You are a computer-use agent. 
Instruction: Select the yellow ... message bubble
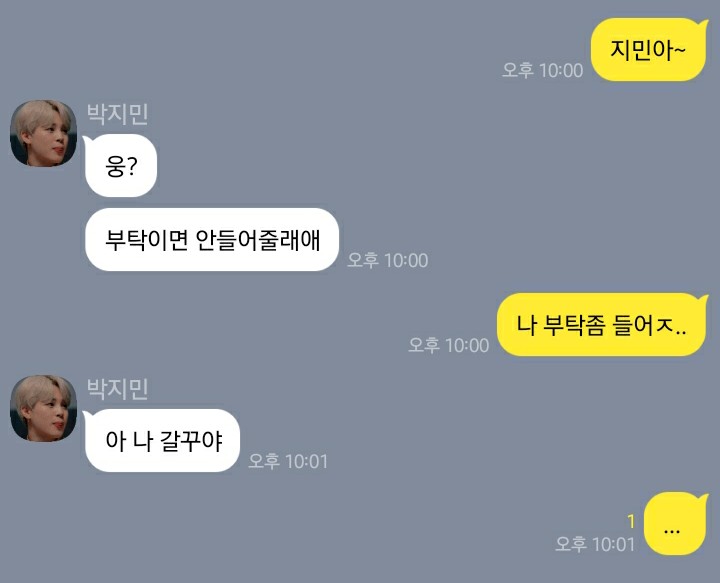pos(675,523)
